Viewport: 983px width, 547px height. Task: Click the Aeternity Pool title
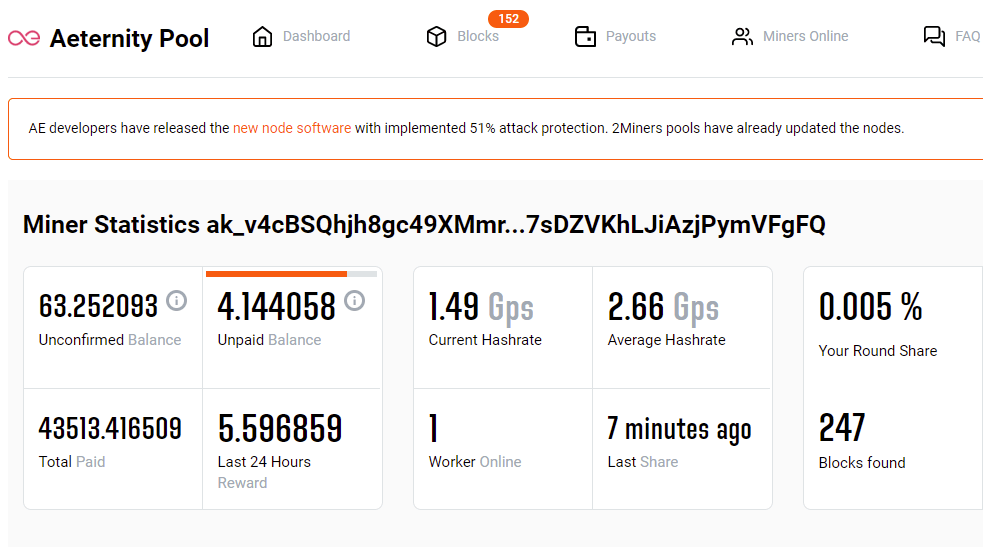pos(129,38)
